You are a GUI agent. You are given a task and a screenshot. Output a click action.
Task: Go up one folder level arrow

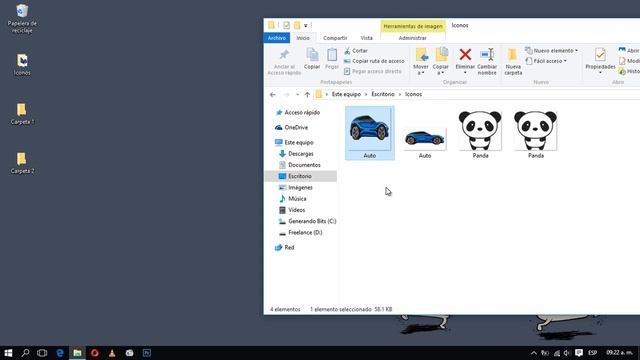point(307,94)
